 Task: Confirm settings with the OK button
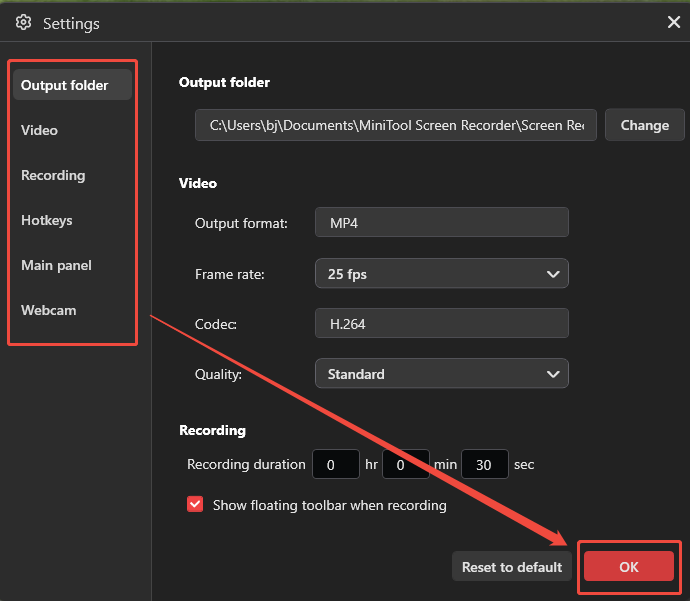point(628,567)
